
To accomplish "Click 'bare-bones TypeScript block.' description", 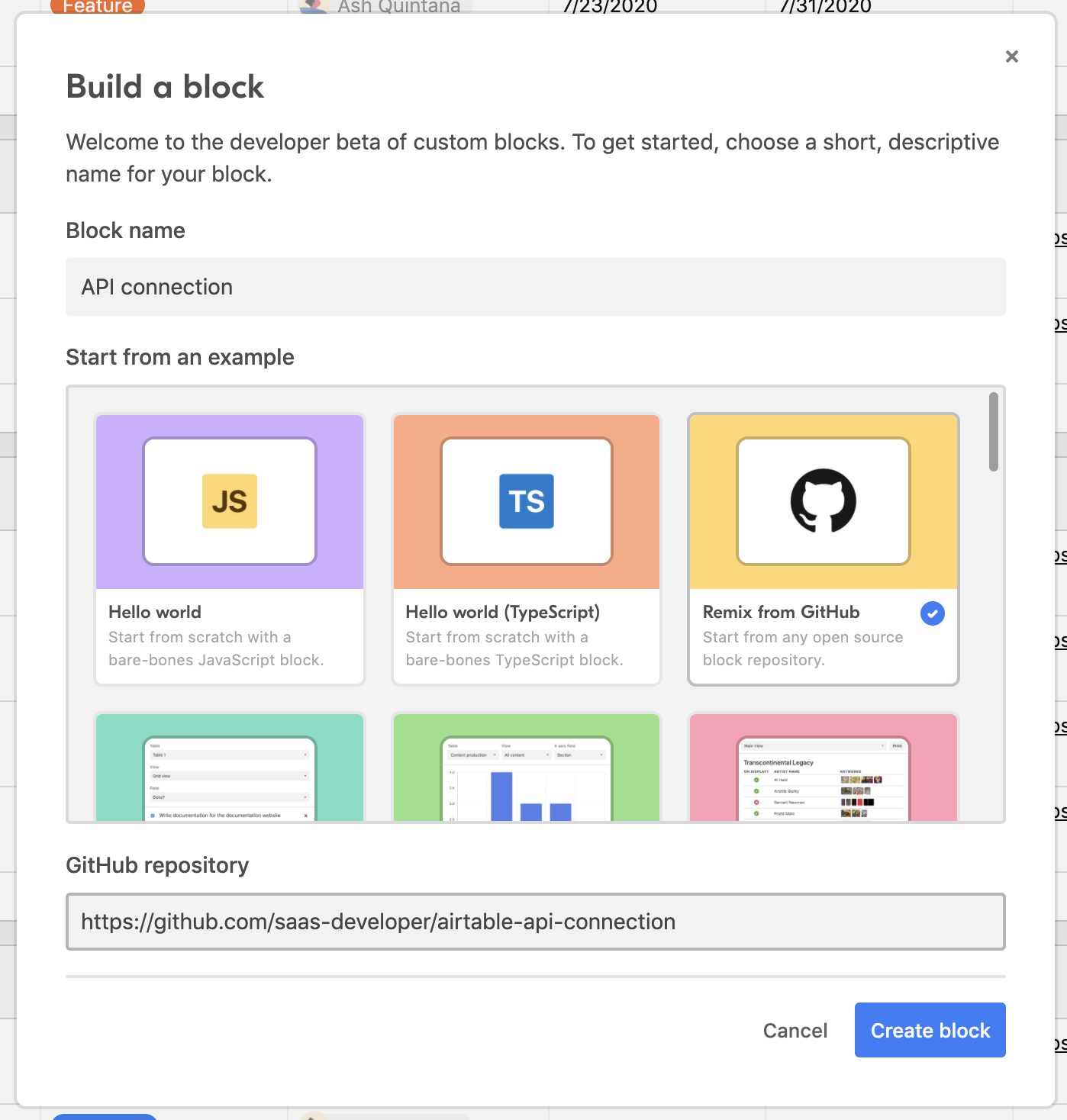I will 514,660.
